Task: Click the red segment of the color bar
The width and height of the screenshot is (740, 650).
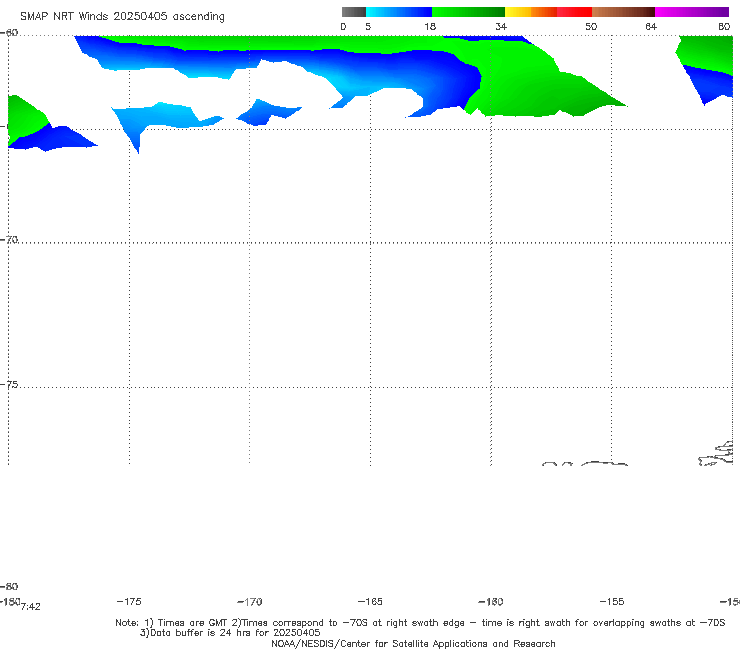Action: 574,12
